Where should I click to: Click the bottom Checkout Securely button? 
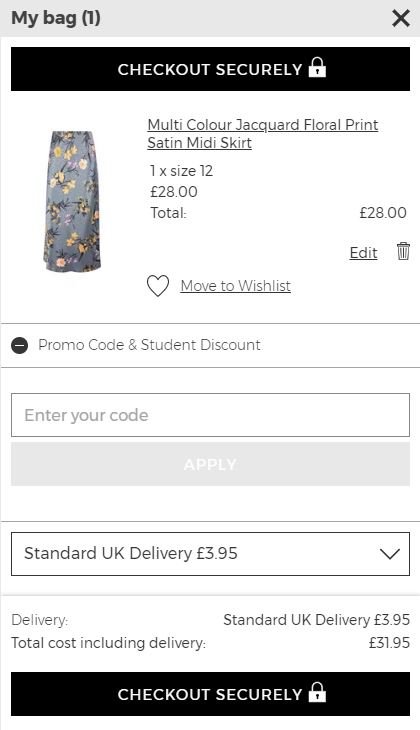click(210, 694)
